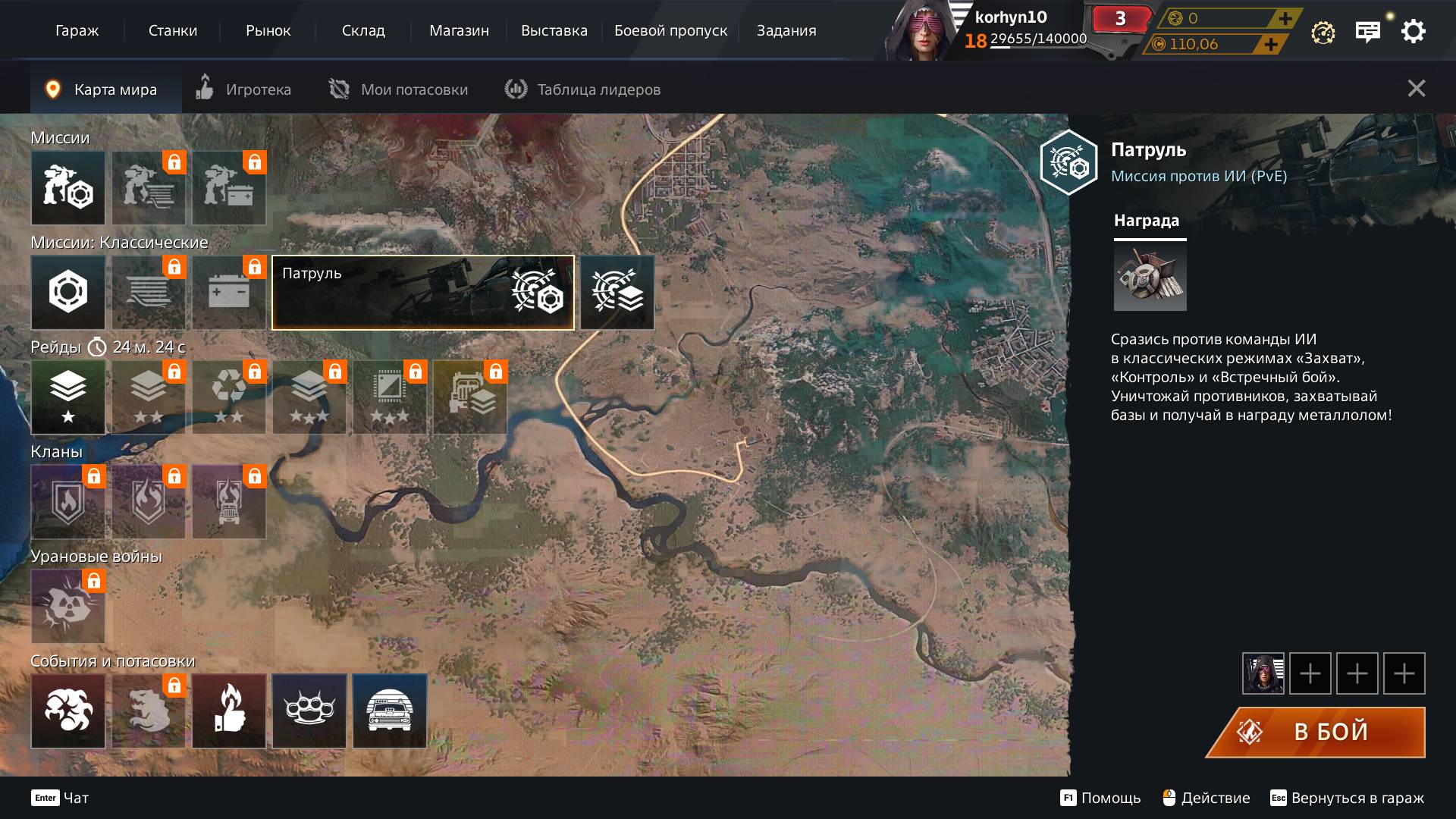Select mission tile right of Патруль
Viewport: 1456px width, 819px height.
click(617, 292)
